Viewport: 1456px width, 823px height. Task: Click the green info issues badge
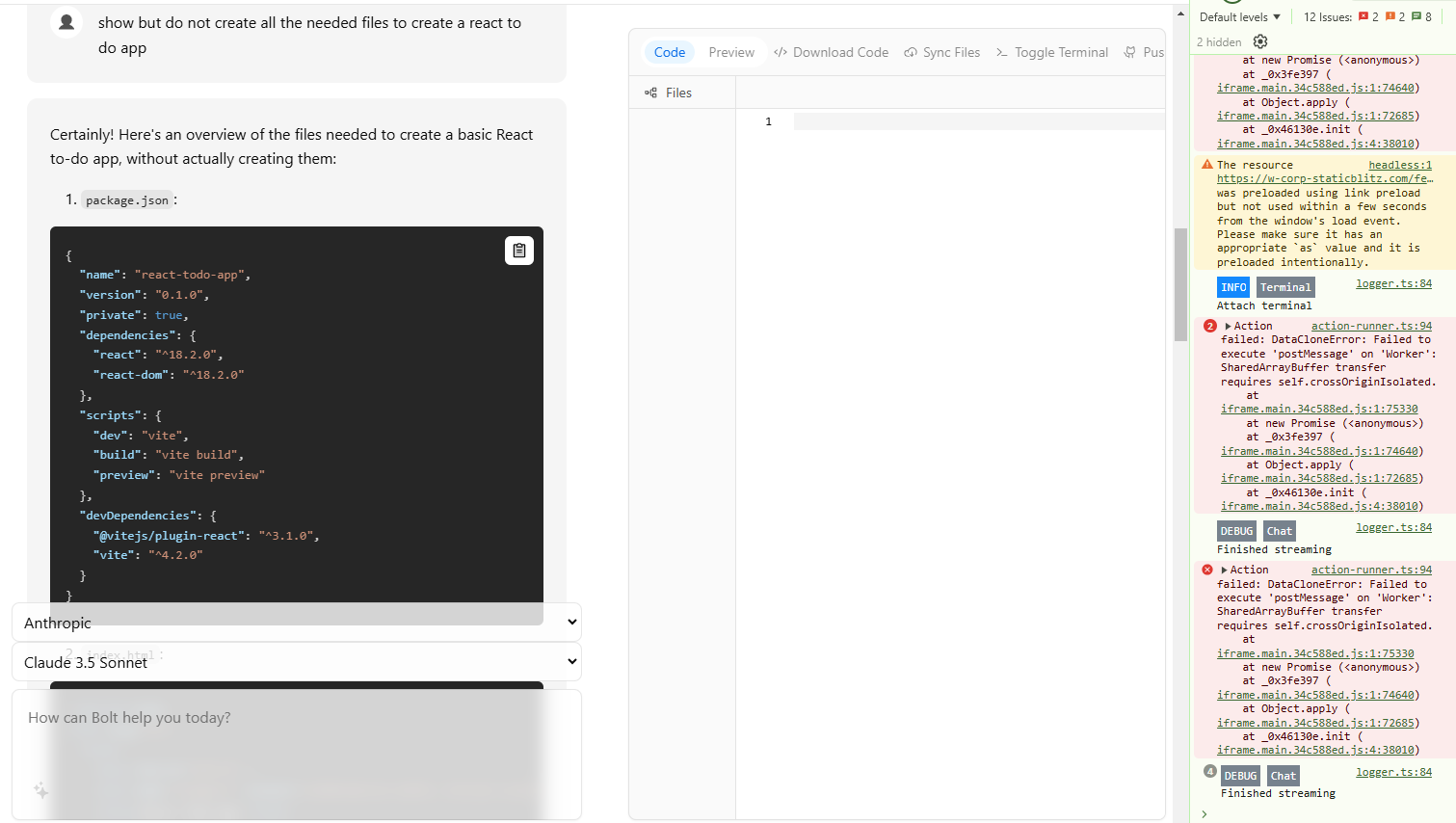[x=1421, y=16]
